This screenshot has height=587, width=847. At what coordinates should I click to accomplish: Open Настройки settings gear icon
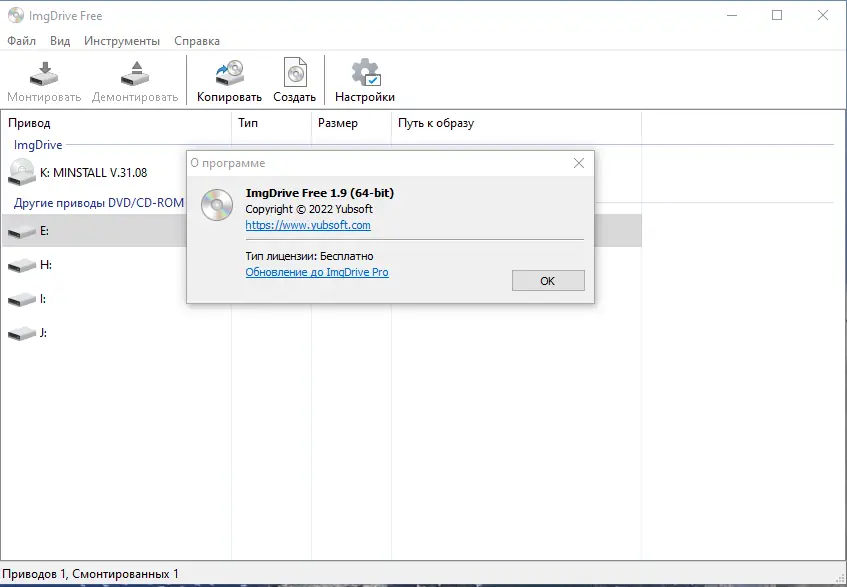pos(366,73)
